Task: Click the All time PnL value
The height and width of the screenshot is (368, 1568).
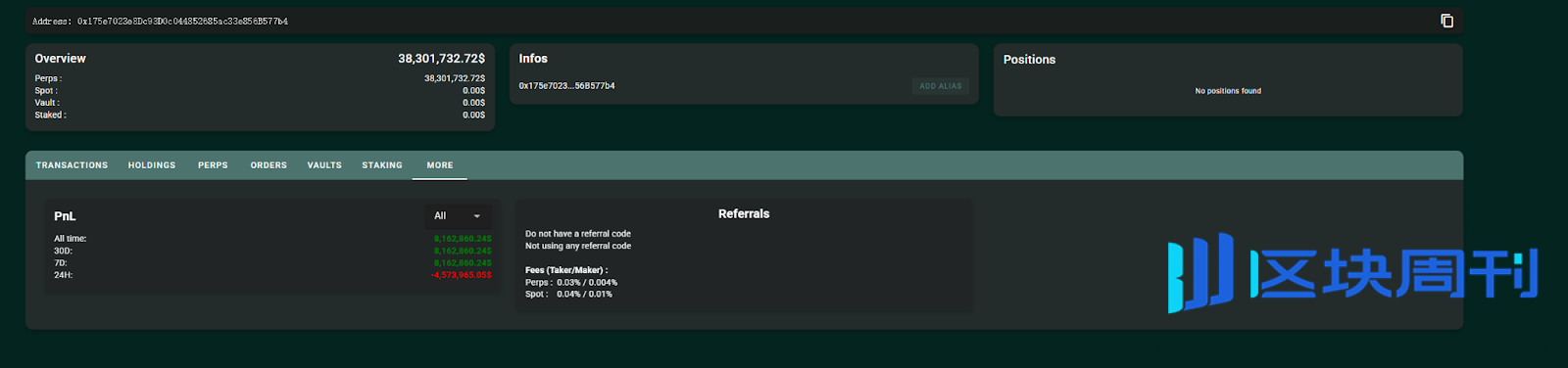Action: point(463,239)
